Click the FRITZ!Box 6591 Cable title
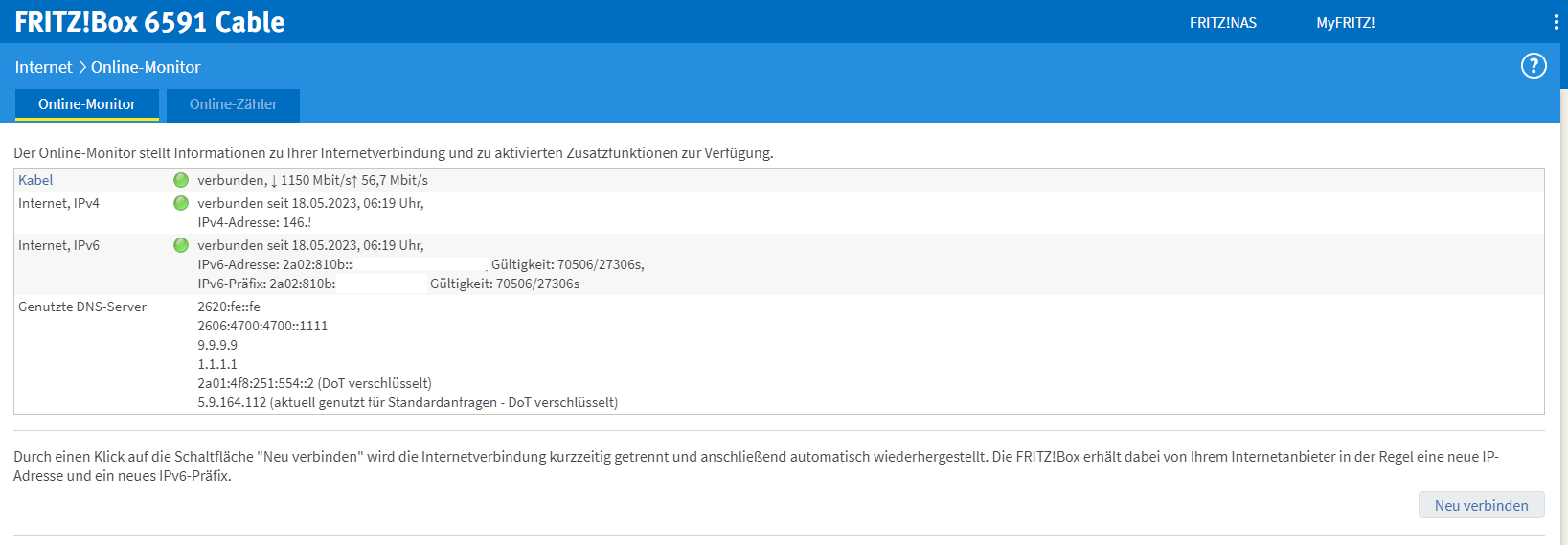Image resolution: width=1568 pixels, height=545 pixels. [149, 22]
